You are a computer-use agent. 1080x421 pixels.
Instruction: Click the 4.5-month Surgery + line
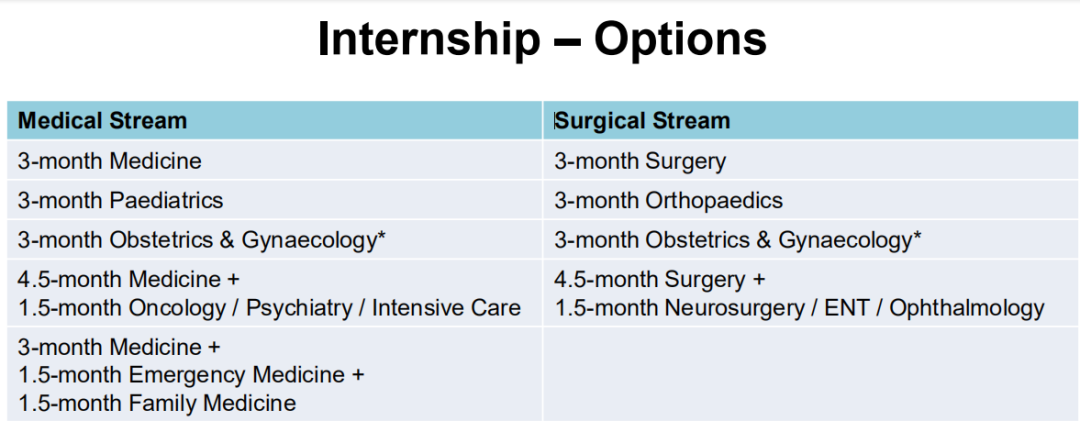pyautogui.click(x=660, y=279)
